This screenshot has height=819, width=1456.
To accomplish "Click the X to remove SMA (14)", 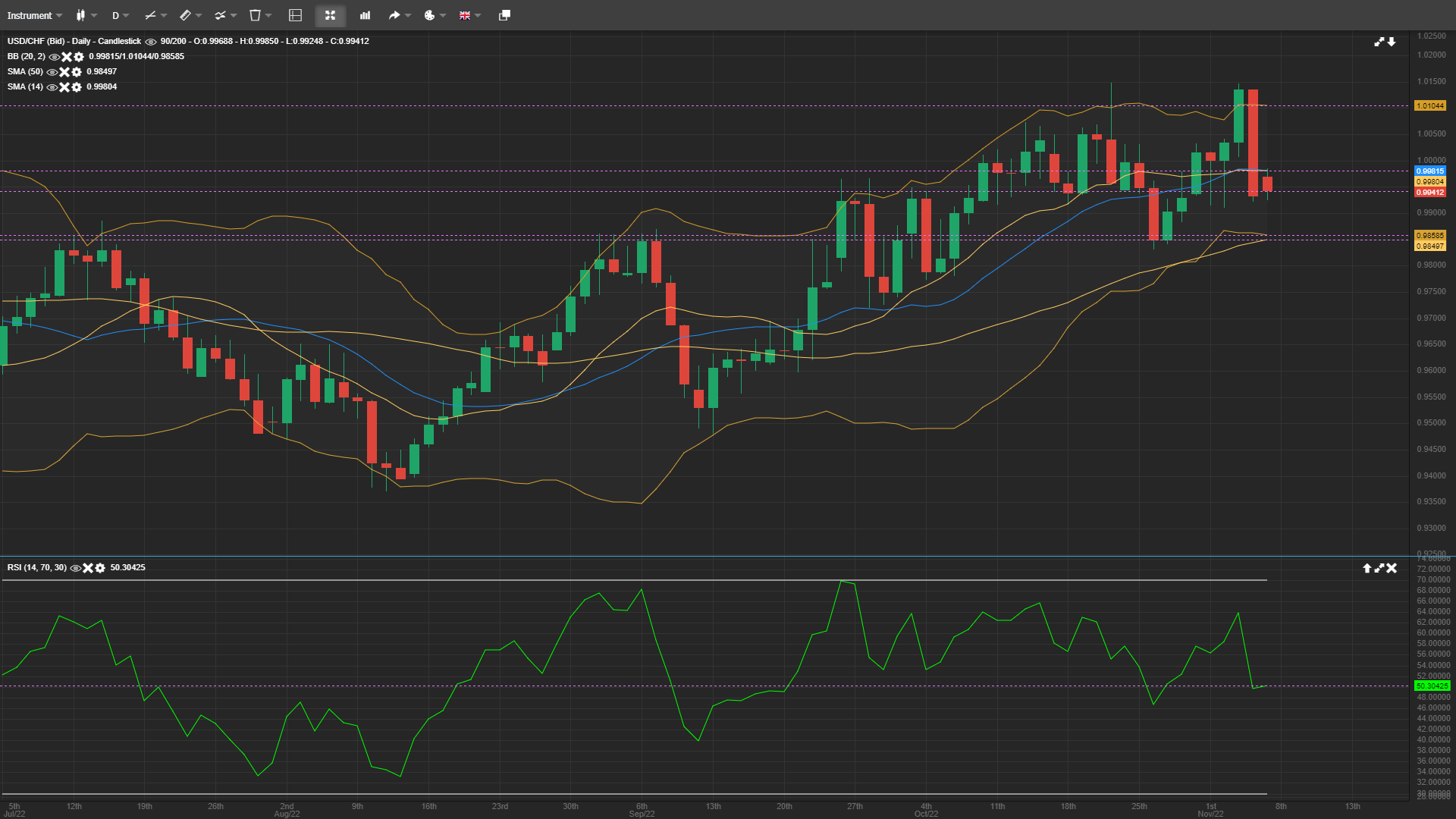I will [65, 87].
